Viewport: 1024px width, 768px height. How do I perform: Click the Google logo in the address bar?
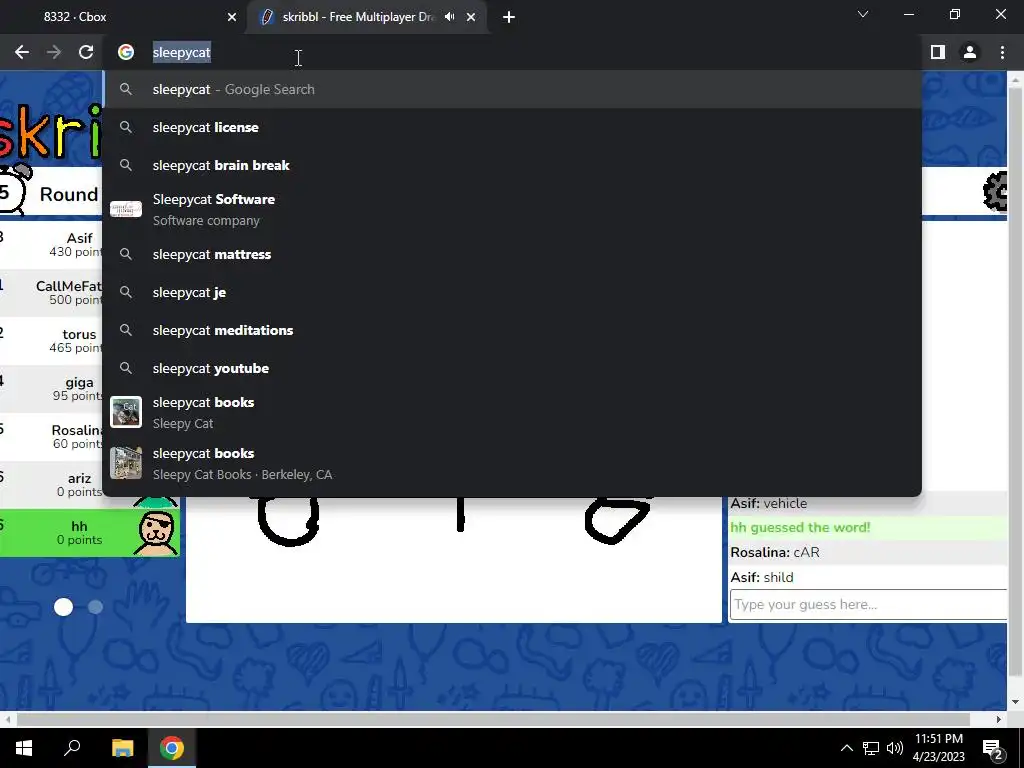pyautogui.click(x=126, y=52)
